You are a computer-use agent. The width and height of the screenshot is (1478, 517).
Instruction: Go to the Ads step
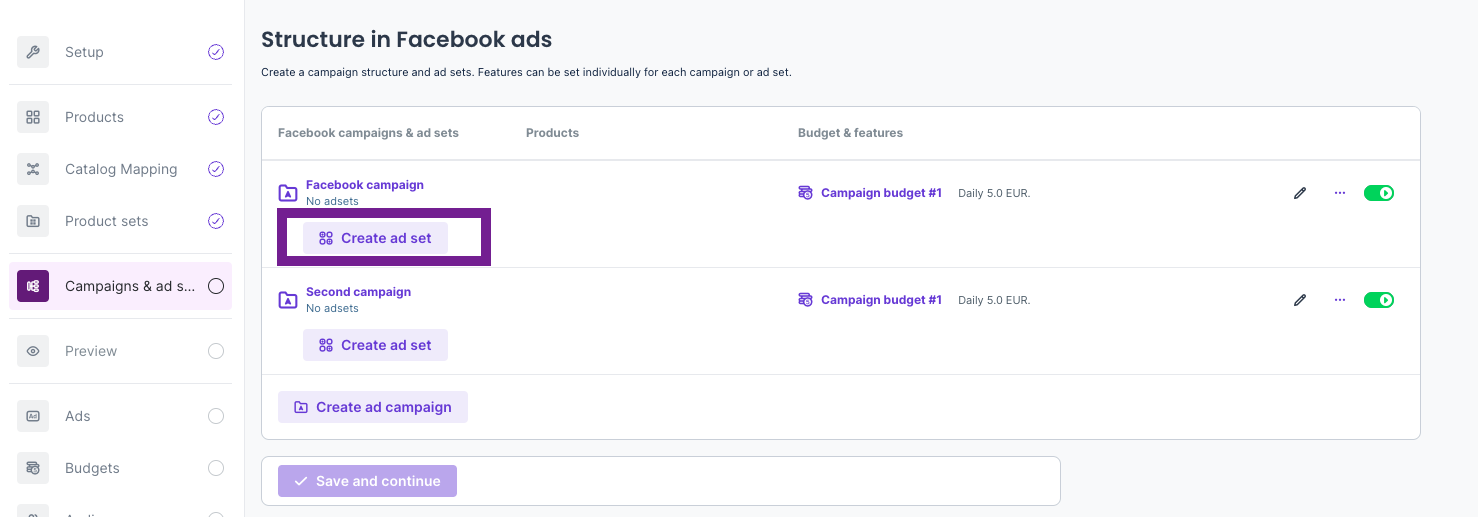pos(121,416)
